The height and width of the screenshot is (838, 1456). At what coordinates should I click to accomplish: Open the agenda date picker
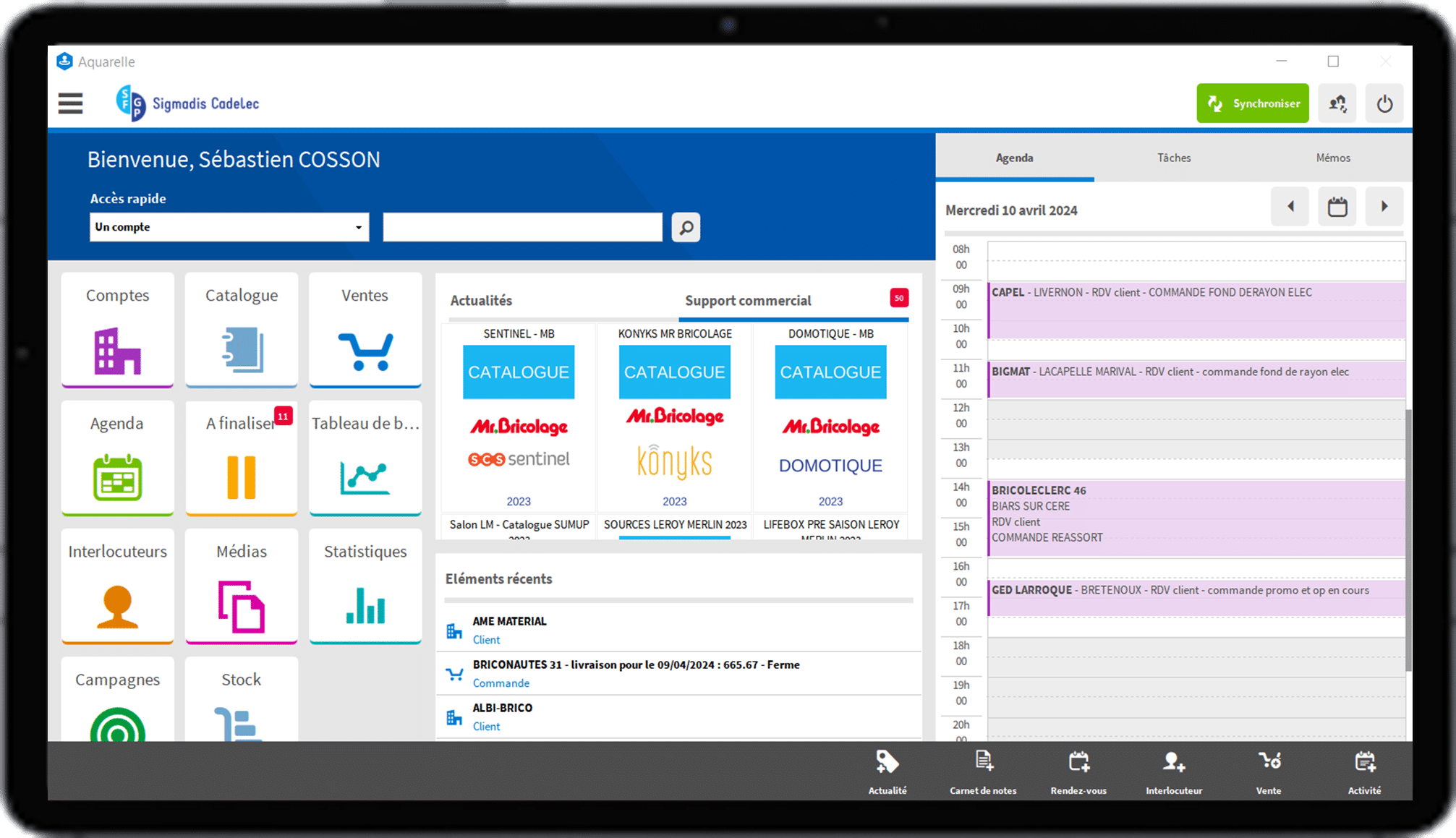[x=1337, y=207]
